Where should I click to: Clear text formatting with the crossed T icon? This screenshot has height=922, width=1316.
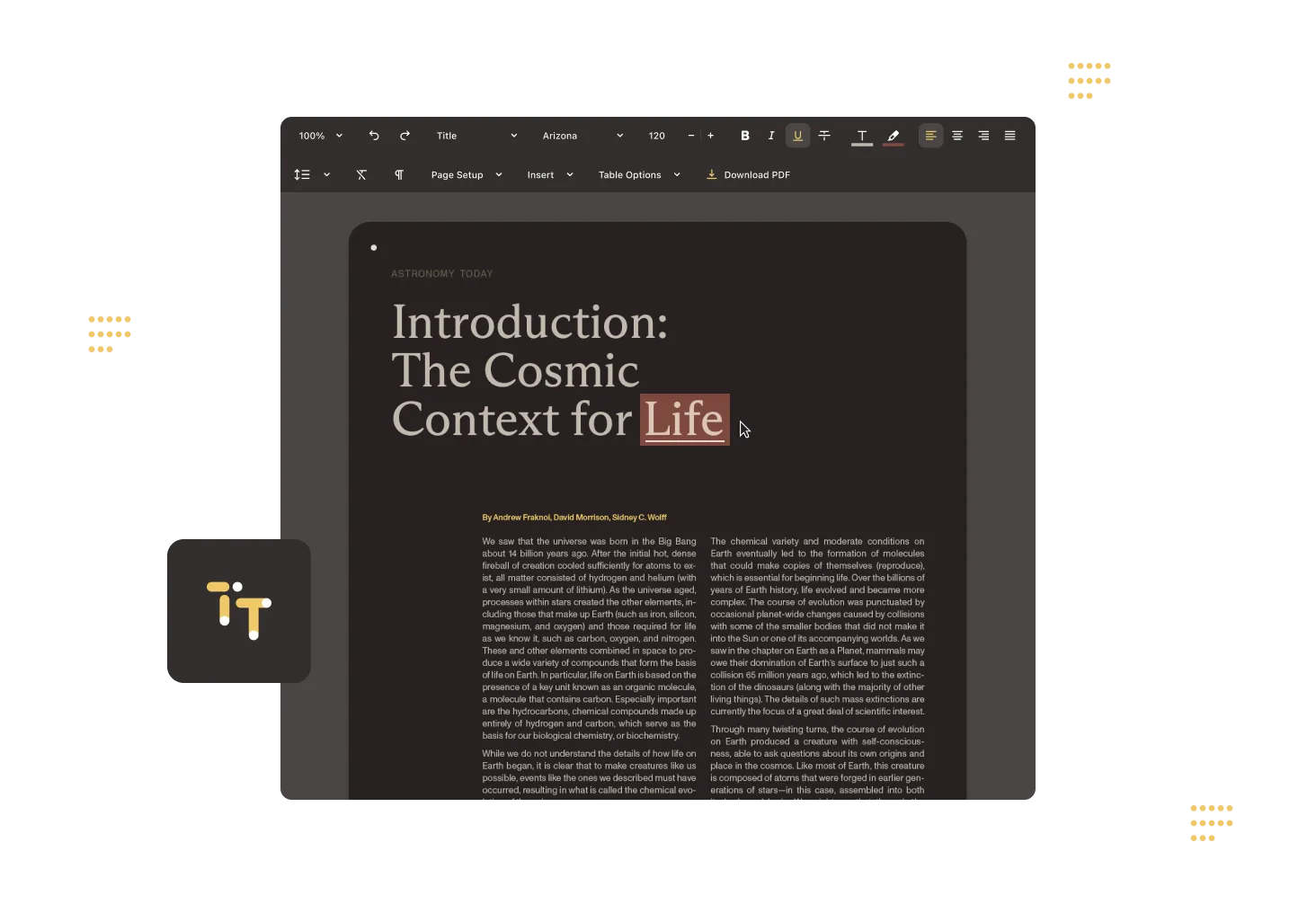coord(361,175)
